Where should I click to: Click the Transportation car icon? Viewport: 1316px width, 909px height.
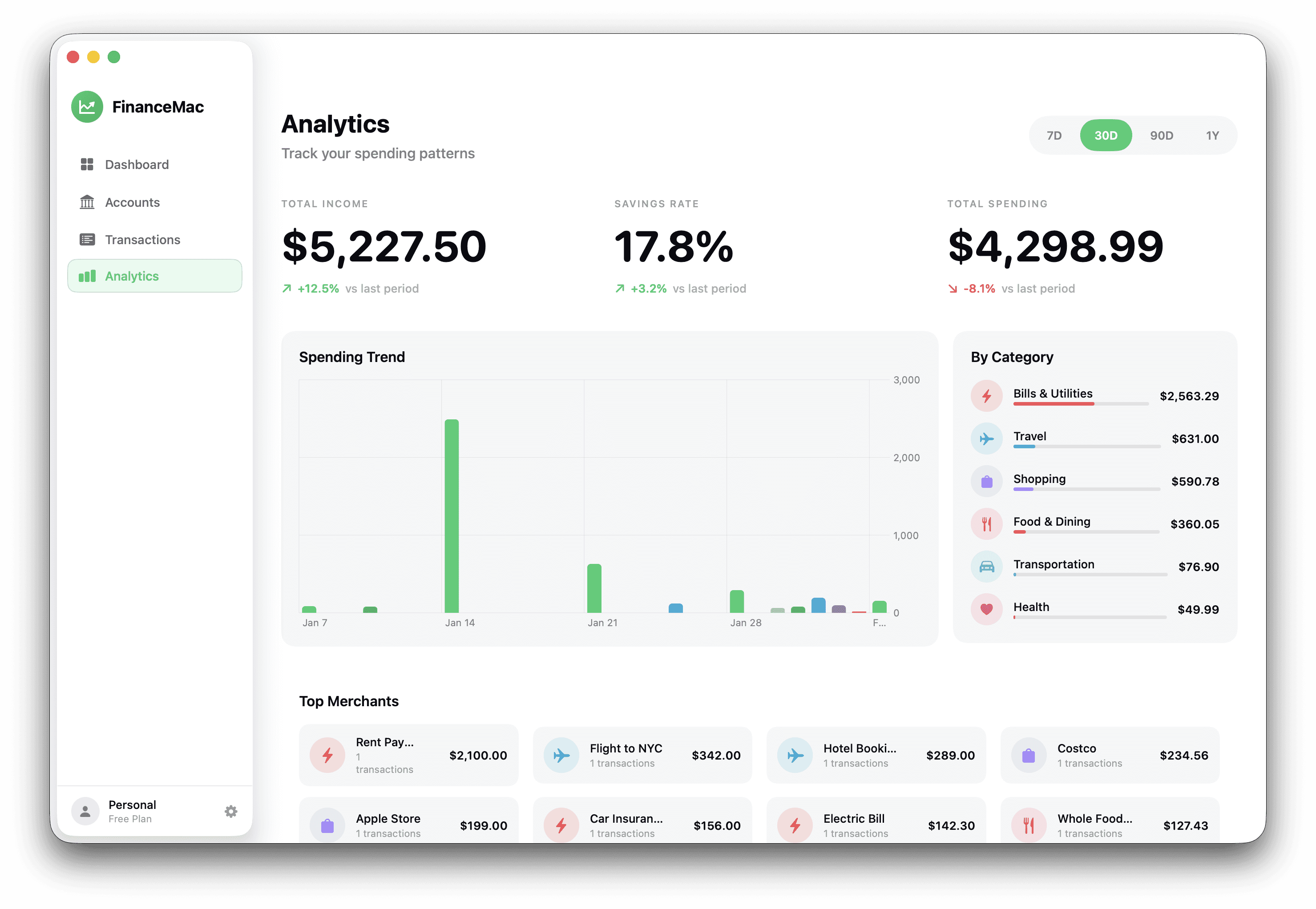coord(986,567)
